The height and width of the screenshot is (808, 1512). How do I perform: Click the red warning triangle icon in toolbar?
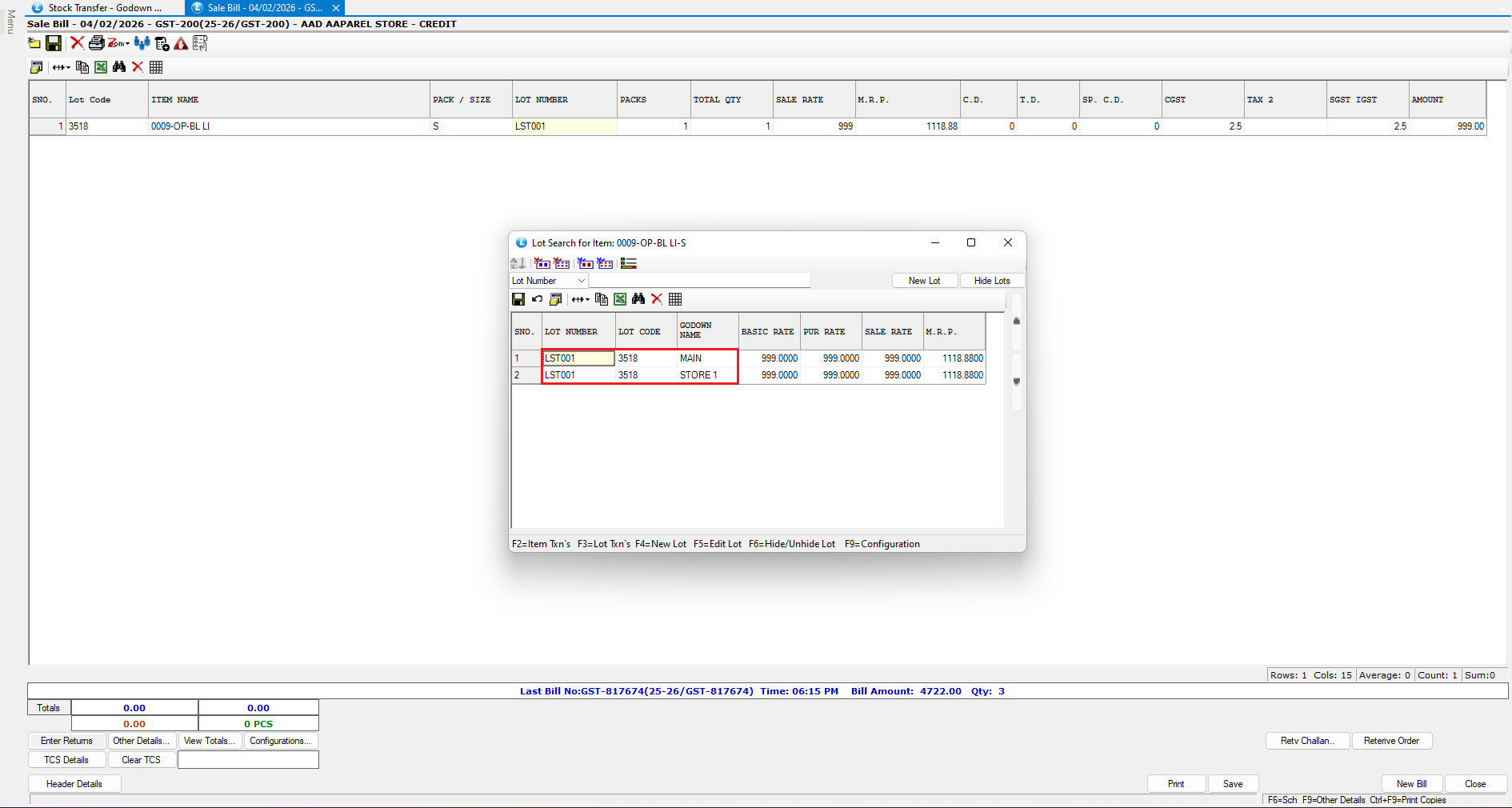click(x=181, y=43)
